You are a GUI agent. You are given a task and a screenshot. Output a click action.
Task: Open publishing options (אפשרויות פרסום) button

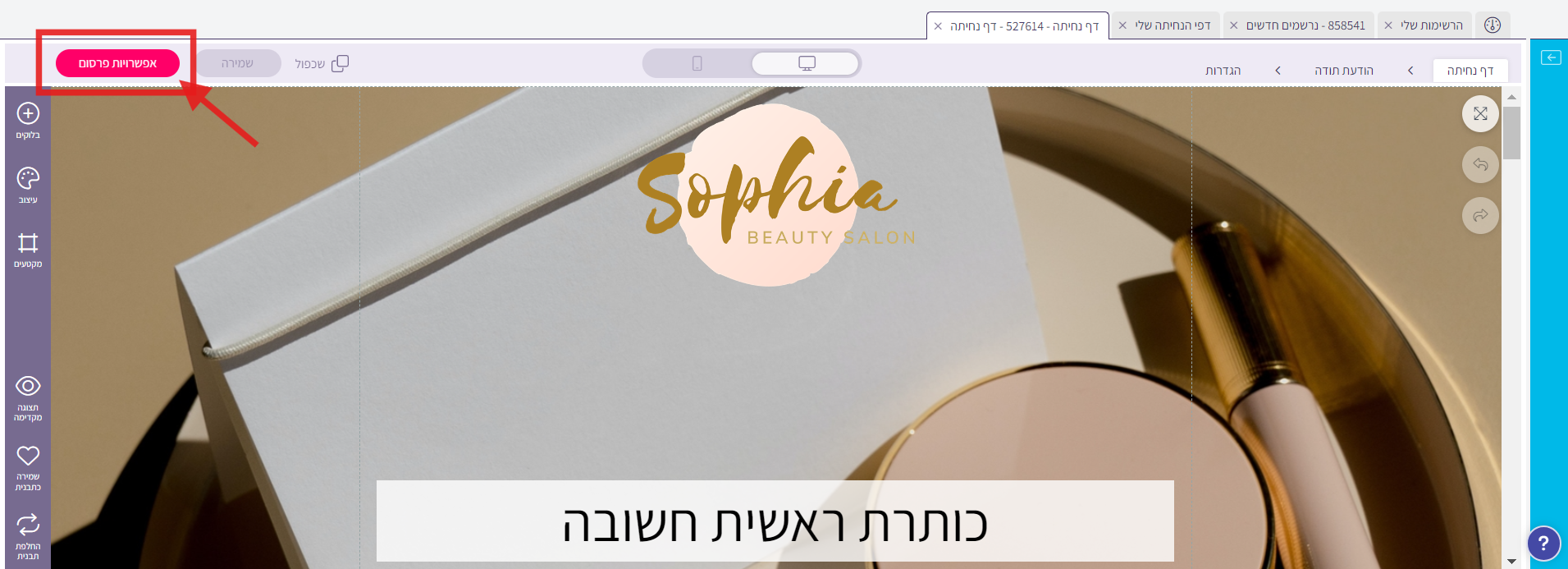117,63
